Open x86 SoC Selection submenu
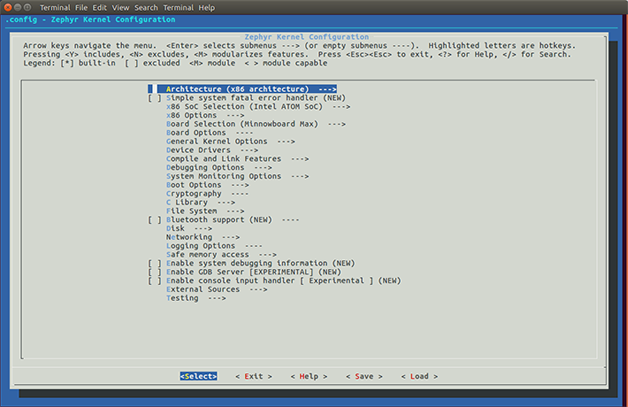 258,107
